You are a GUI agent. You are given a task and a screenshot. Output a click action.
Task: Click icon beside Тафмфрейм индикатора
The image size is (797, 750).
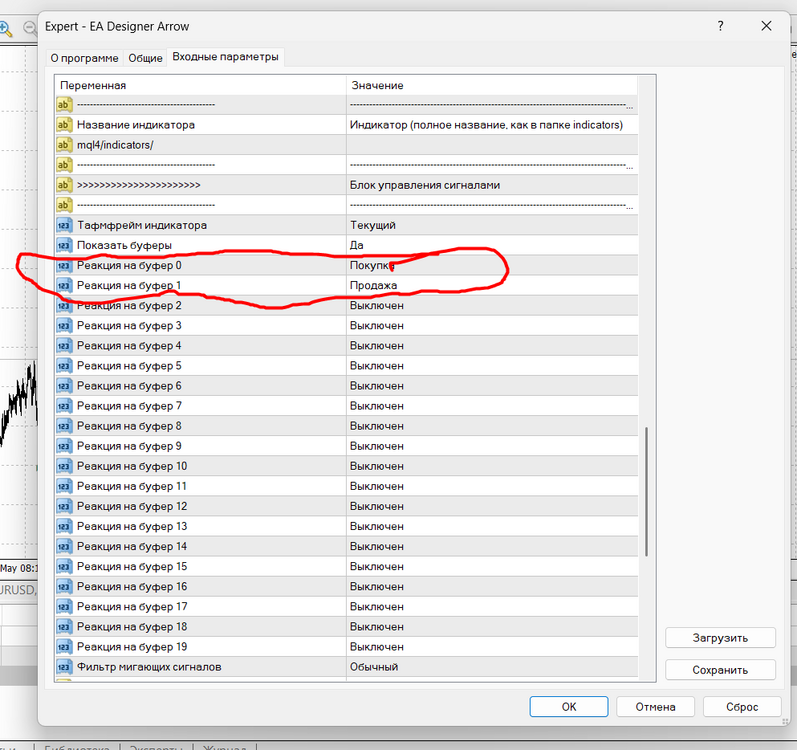pos(64,225)
